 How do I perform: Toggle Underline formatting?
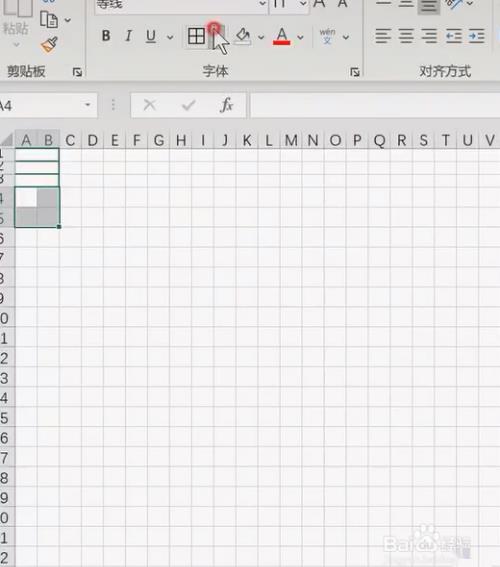[151, 36]
